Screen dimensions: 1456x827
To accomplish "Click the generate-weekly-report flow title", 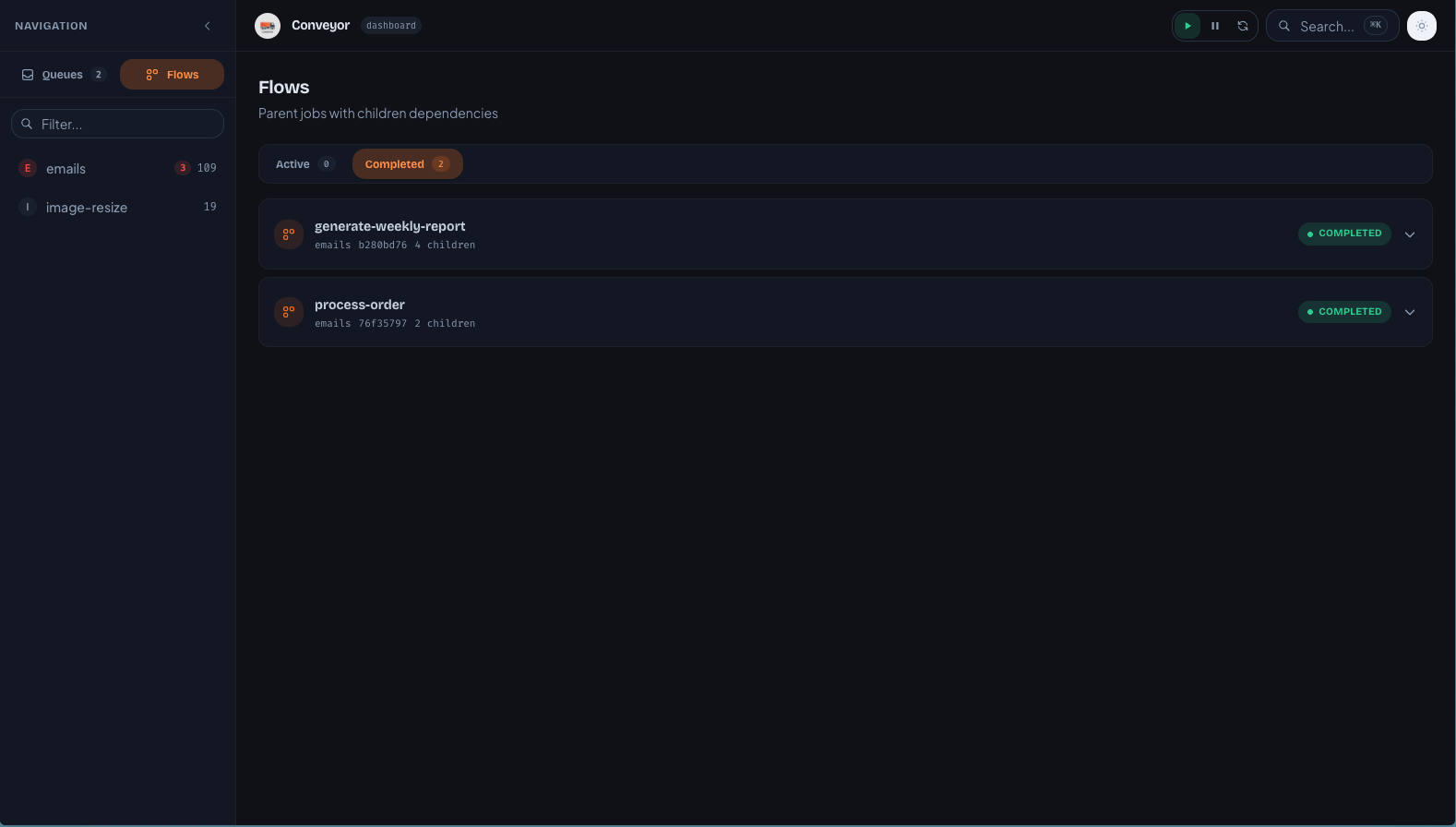I will click(389, 226).
